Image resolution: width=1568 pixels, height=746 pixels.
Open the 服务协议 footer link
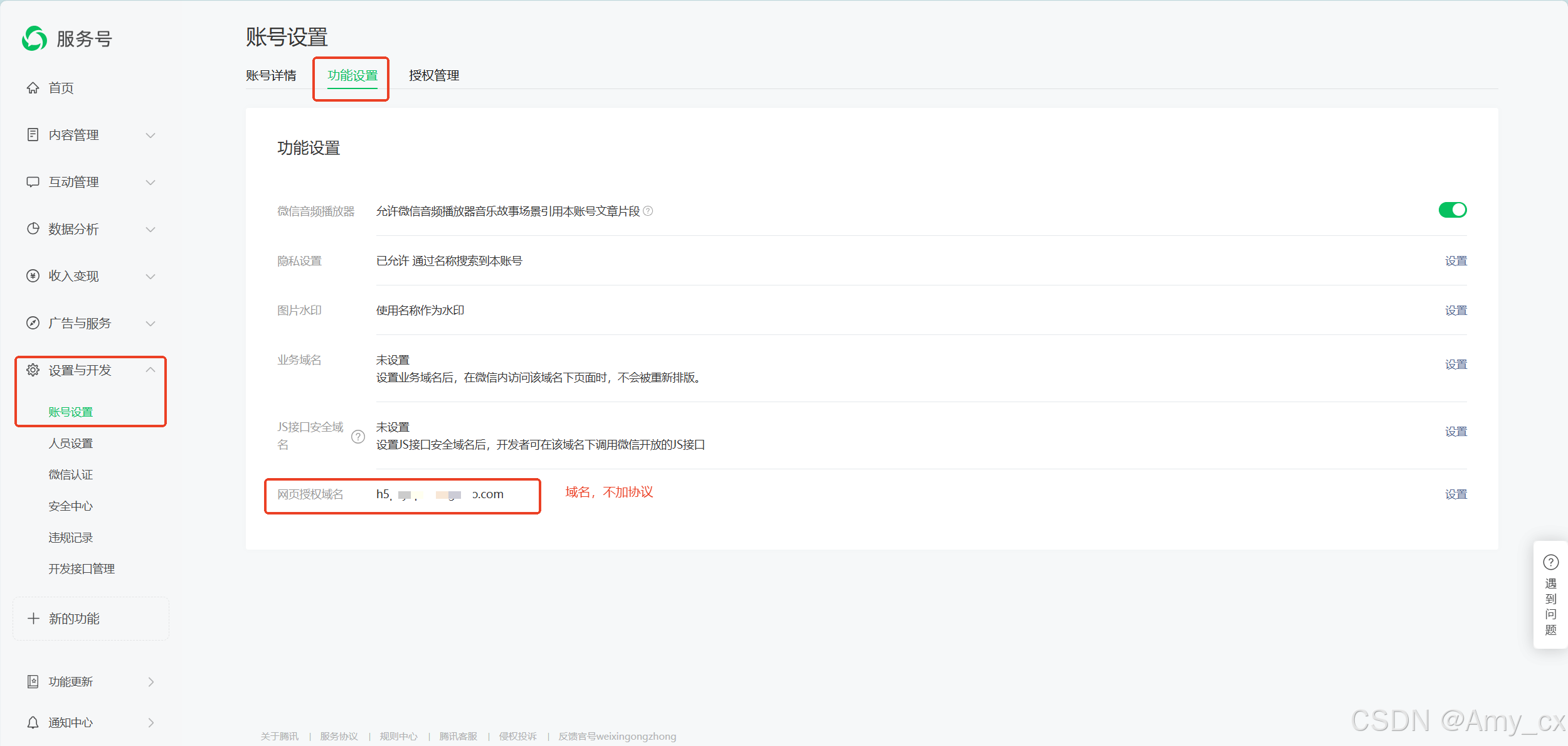coord(339,737)
